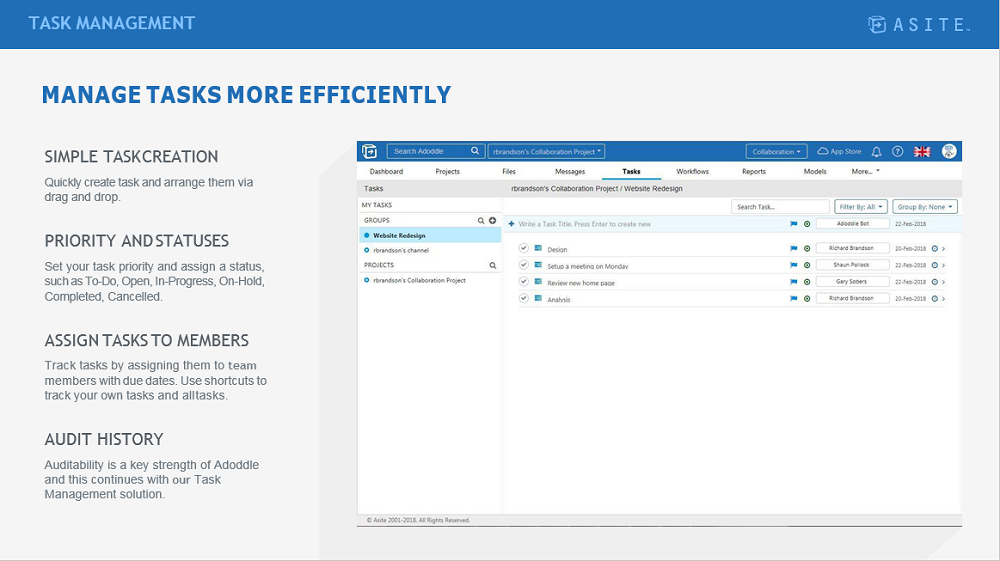This screenshot has width=1000, height=561.
Task: Expand the Design task details arrow
Action: 944,249
